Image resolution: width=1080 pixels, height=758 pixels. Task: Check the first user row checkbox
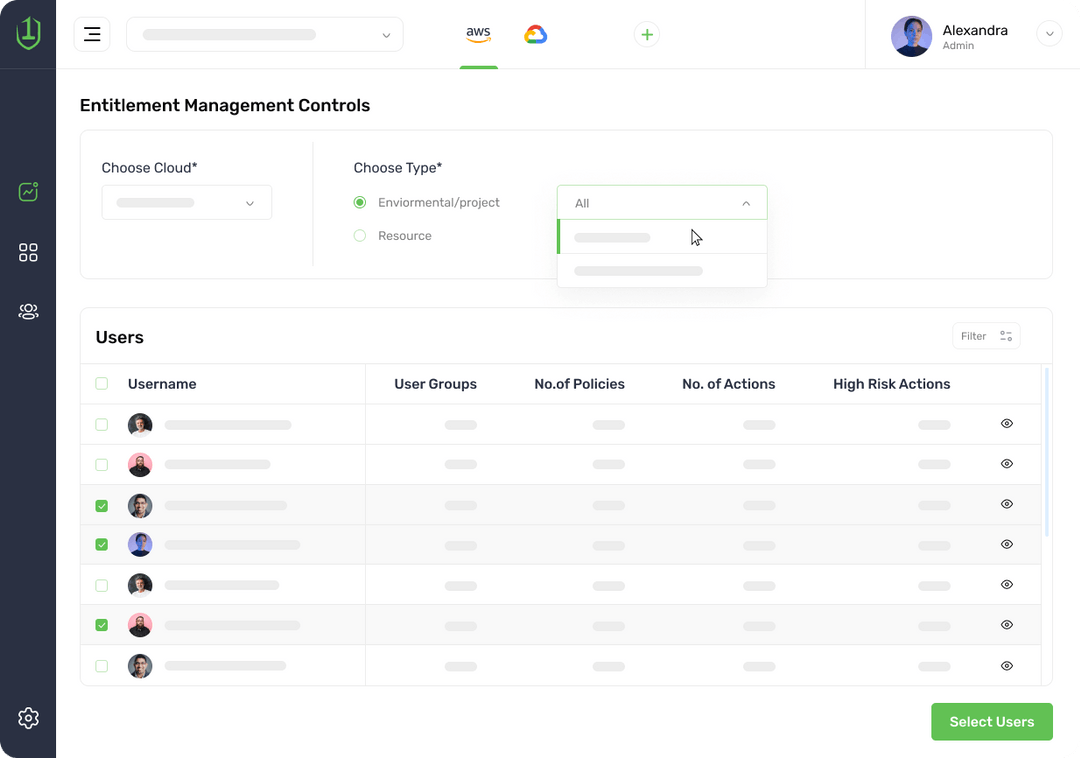102,425
